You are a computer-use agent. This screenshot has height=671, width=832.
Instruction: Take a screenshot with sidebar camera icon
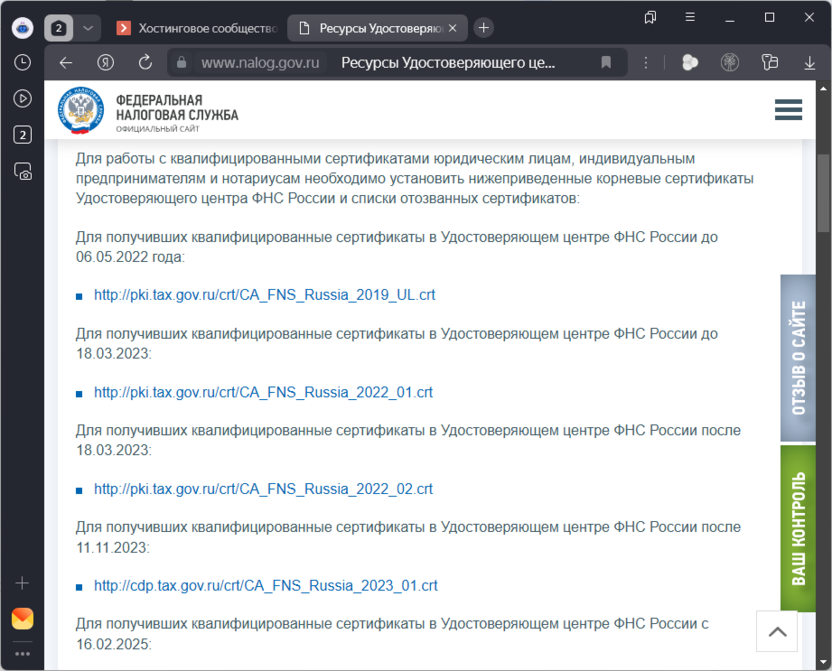tap(22, 171)
